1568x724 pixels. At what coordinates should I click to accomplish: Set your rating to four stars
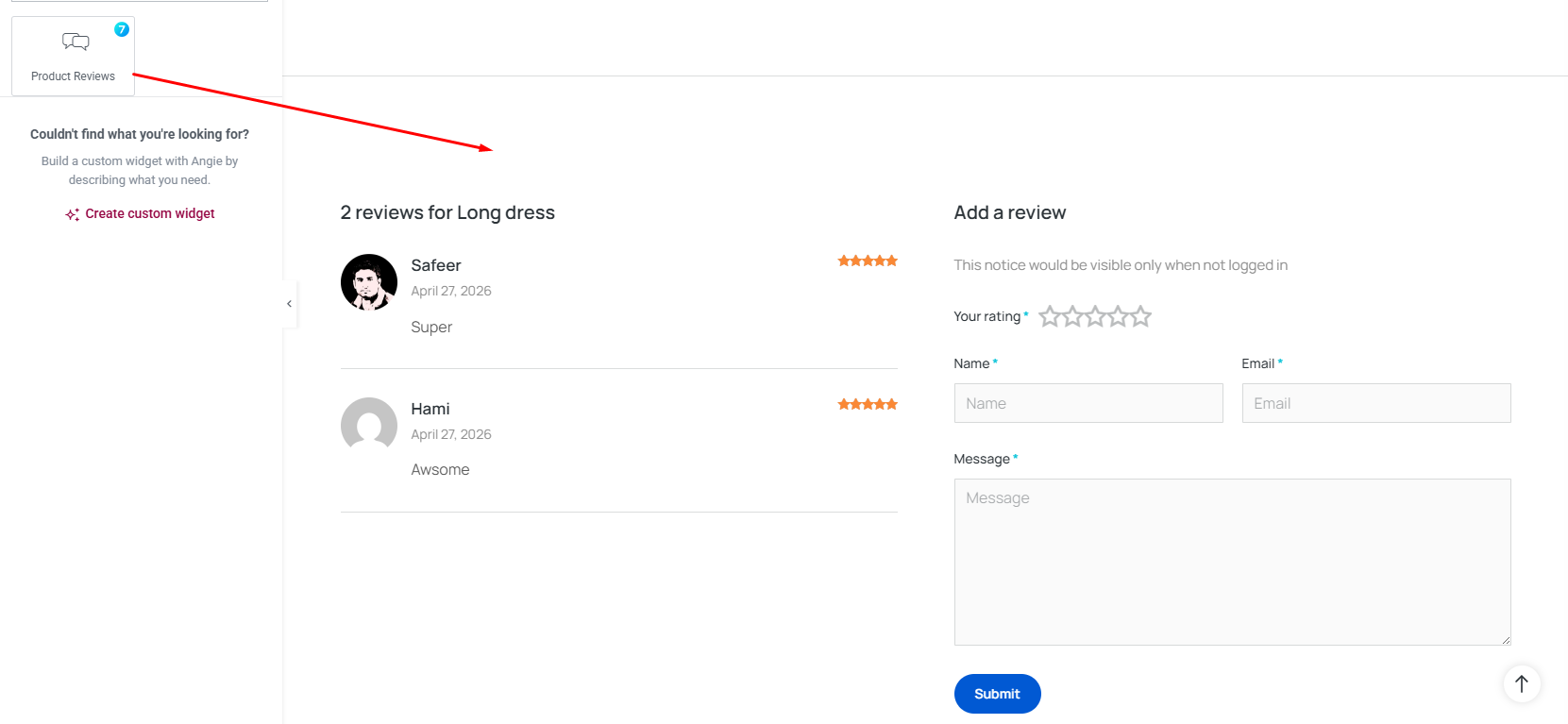pos(1118,316)
